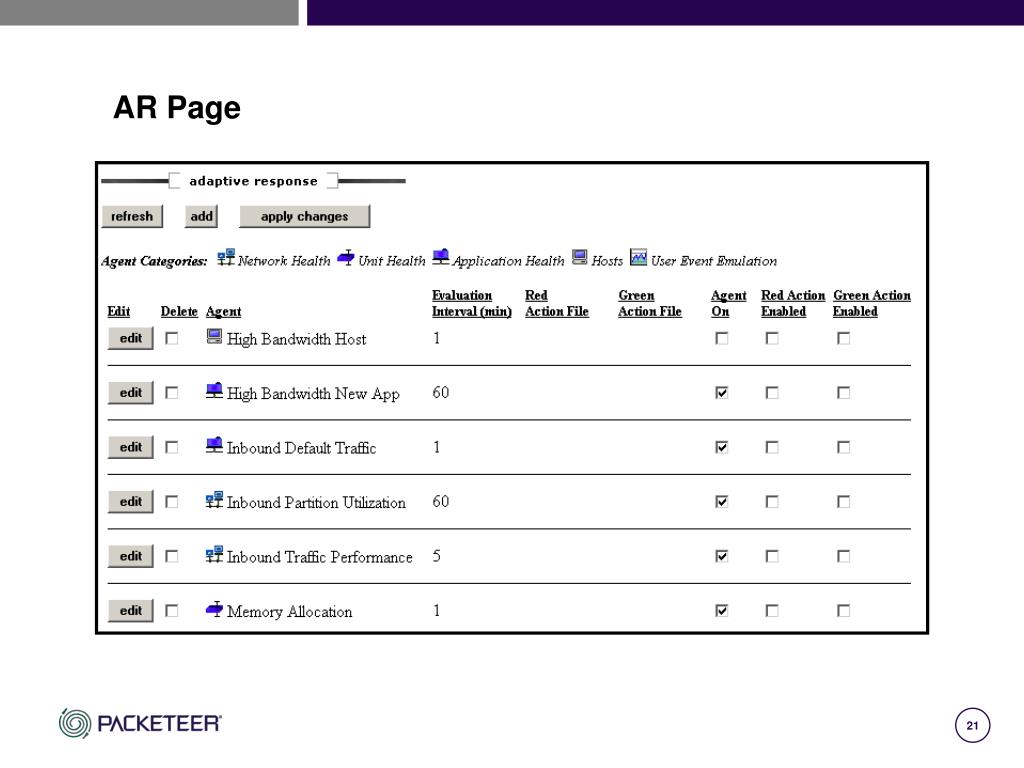Click the Inbound Traffic Performance agent icon

[x=214, y=554]
